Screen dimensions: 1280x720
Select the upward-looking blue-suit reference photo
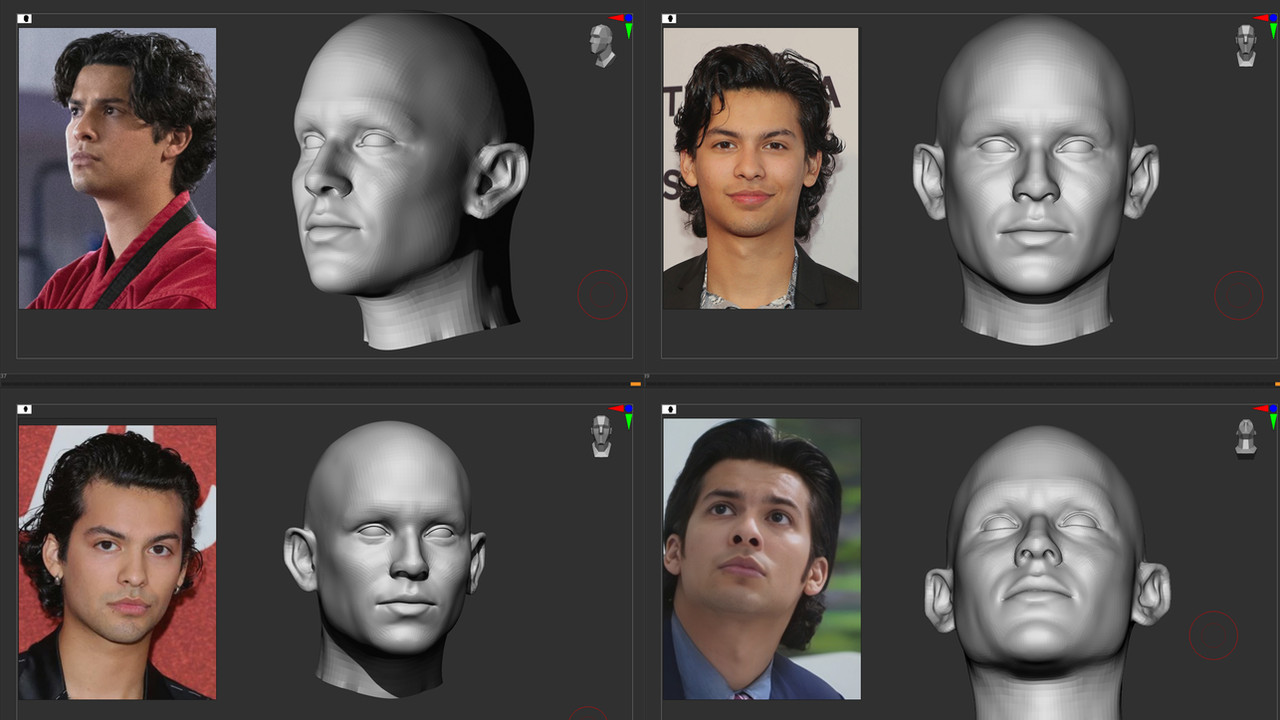click(x=761, y=559)
